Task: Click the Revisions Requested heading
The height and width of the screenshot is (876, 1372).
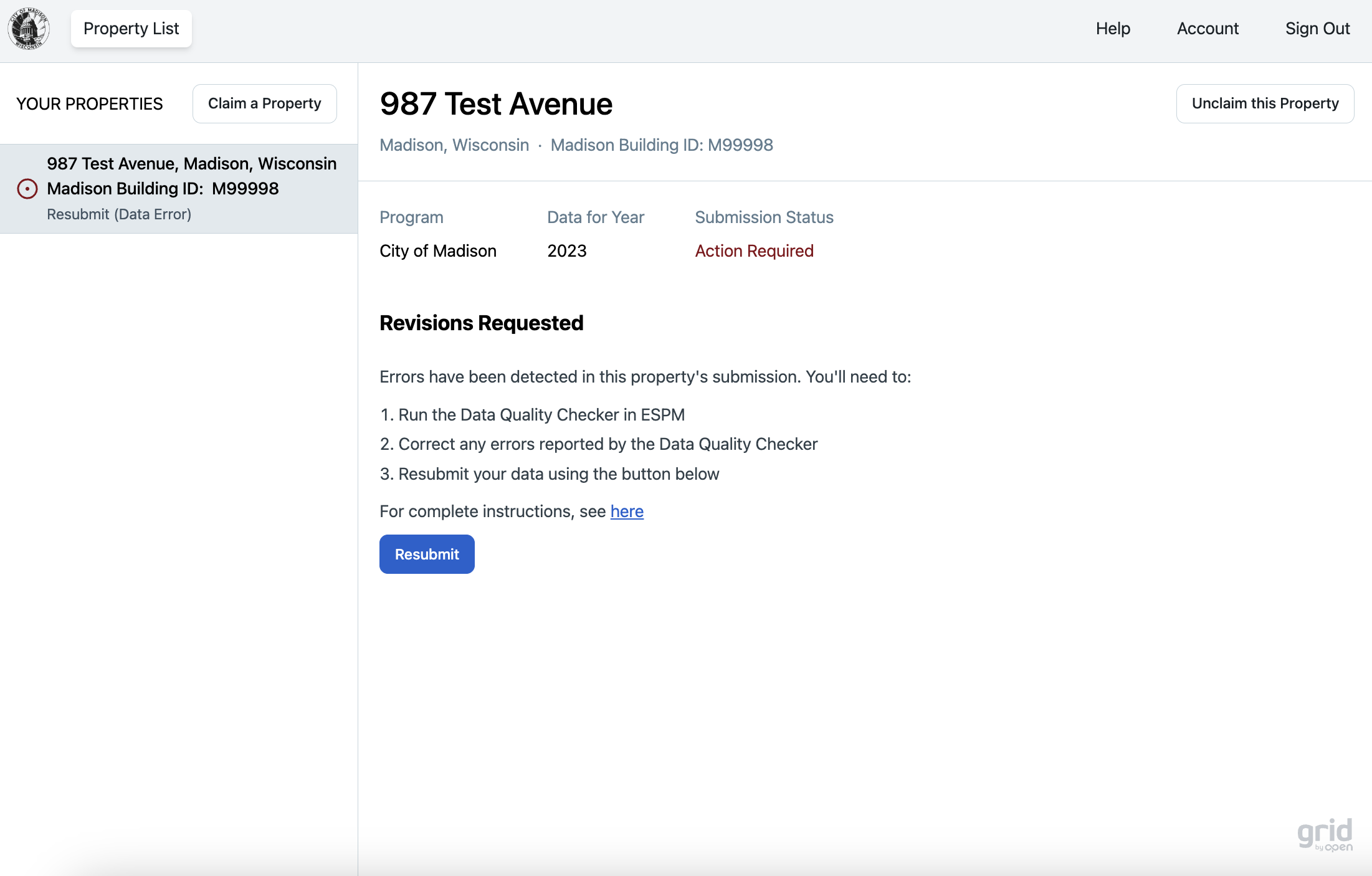Action: click(x=481, y=323)
